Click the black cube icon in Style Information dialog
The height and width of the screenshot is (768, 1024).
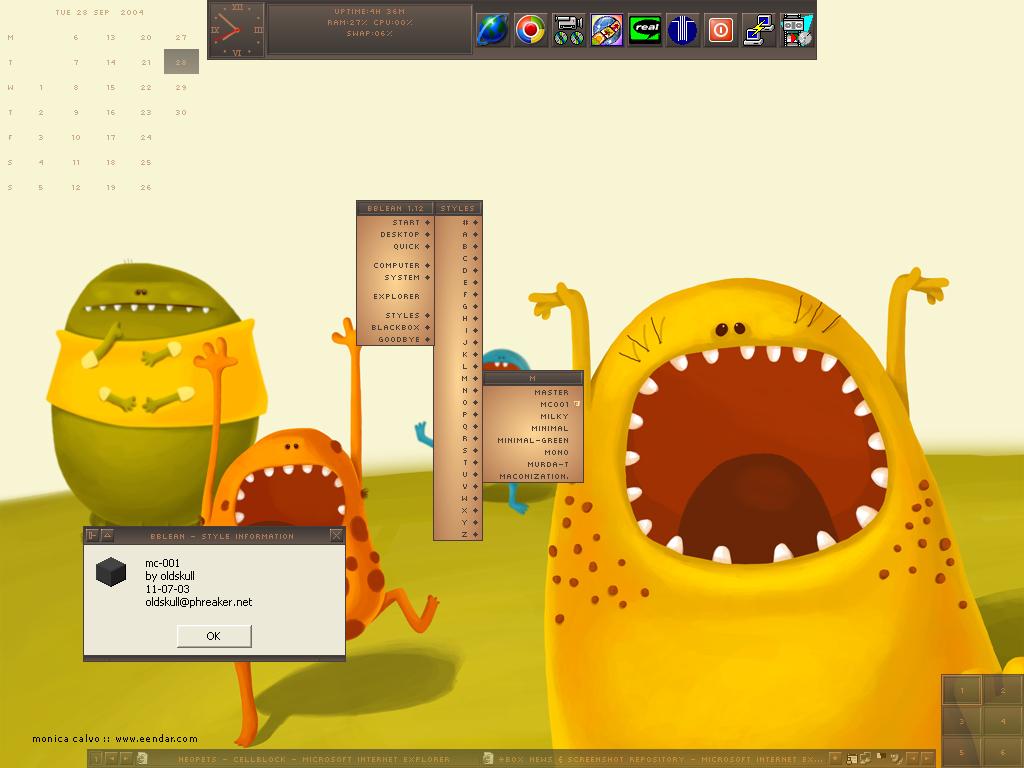click(111, 572)
